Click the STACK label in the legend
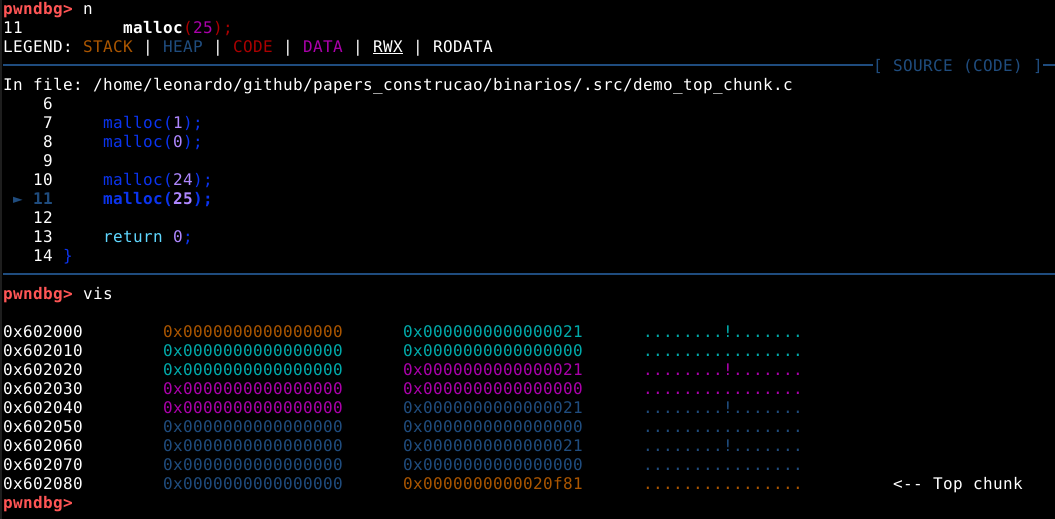1055x519 pixels. click(107, 47)
